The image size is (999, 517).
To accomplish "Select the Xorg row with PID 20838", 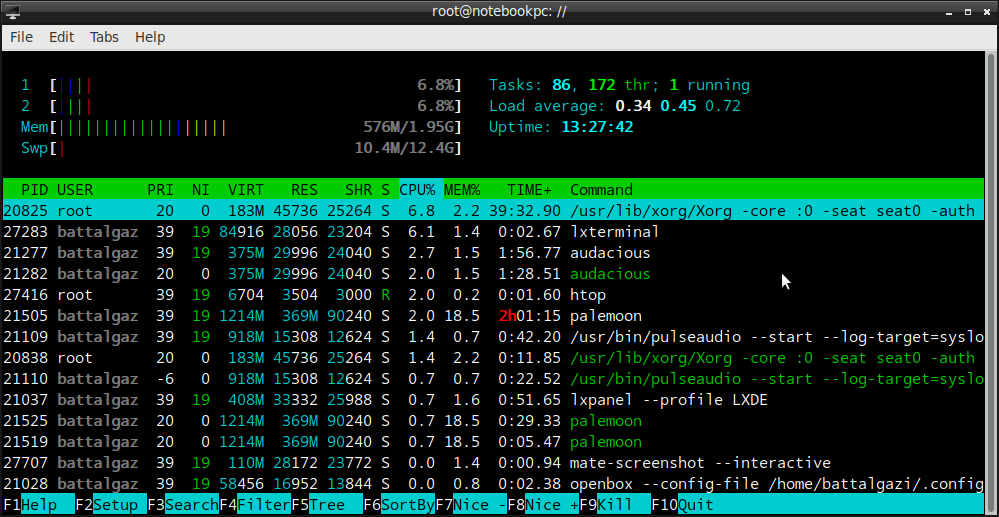I will pos(493,358).
